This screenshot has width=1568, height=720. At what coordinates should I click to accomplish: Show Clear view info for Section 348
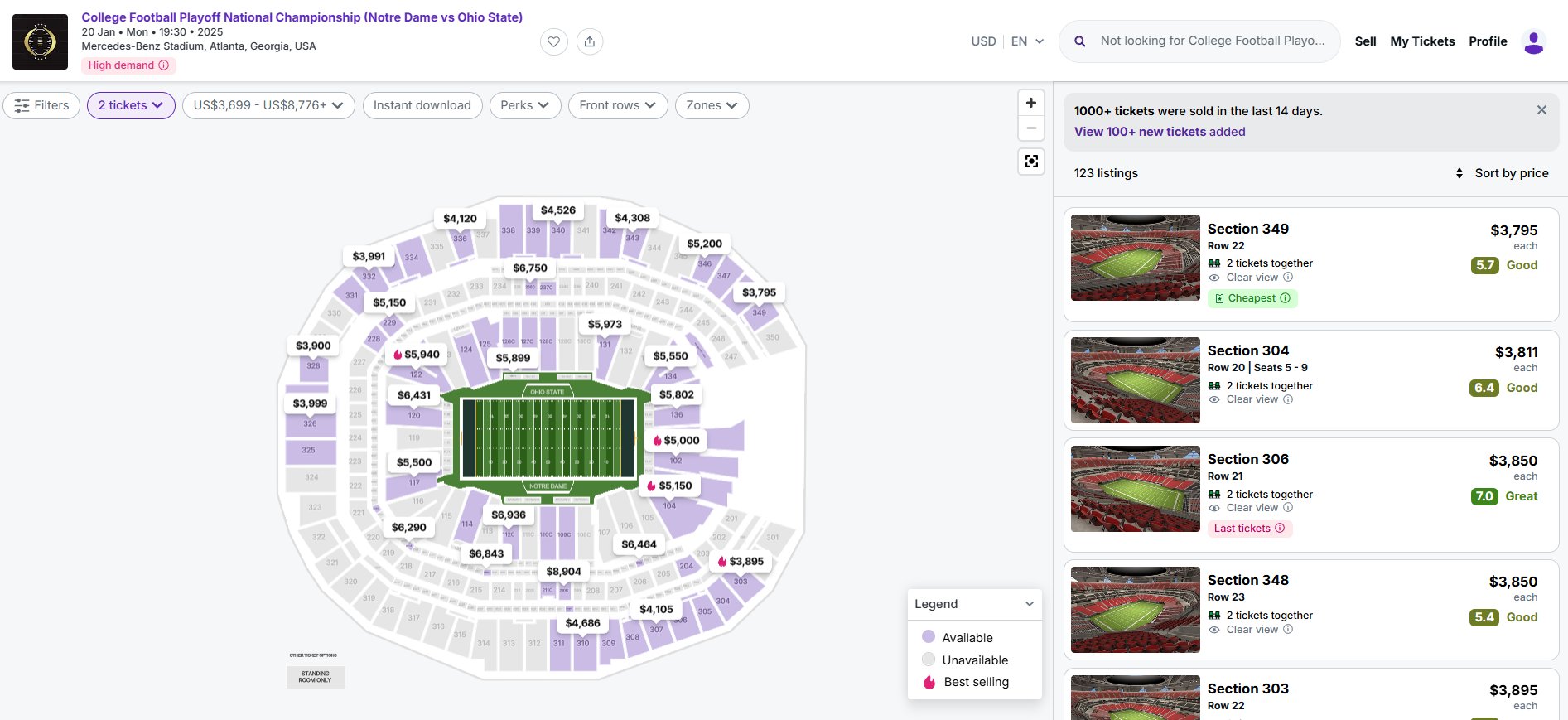[x=1288, y=630]
